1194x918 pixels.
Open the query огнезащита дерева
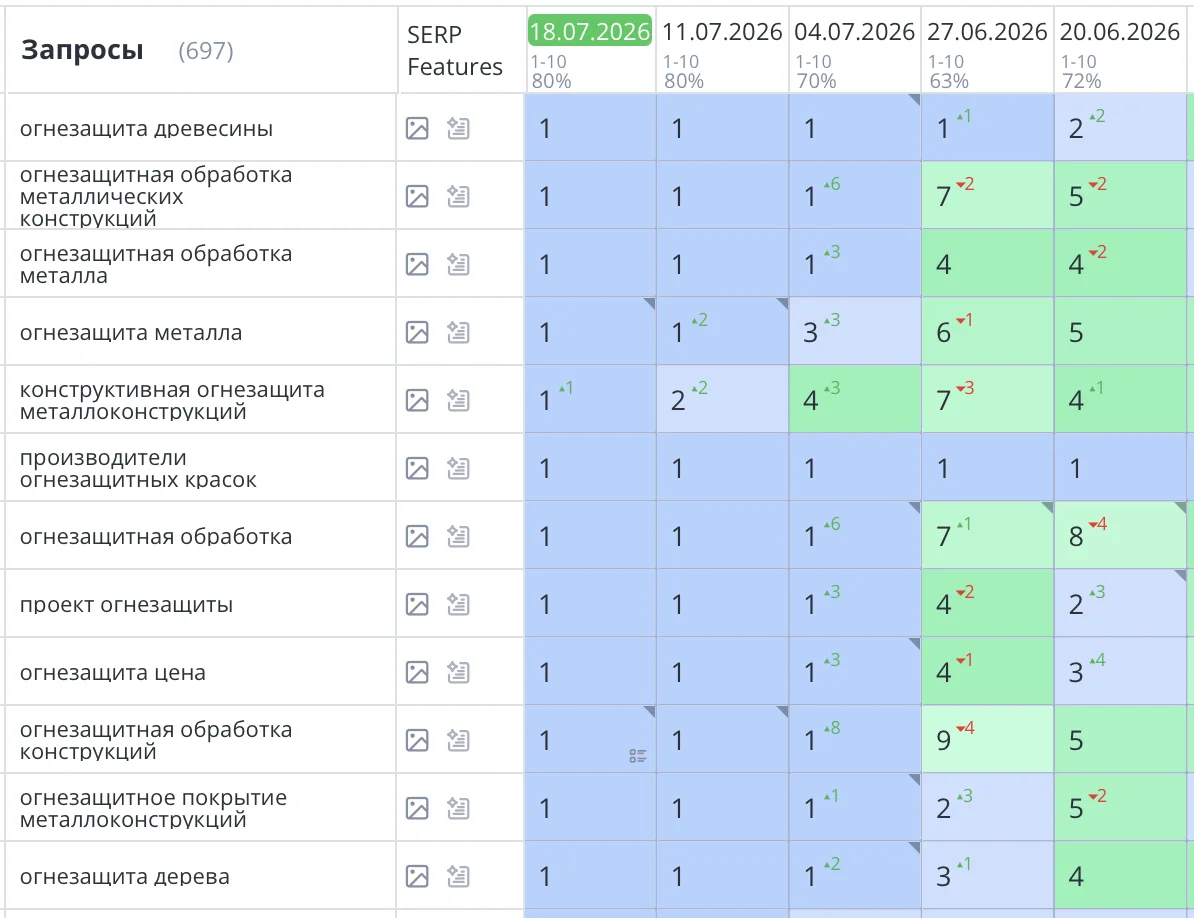pos(125,877)
